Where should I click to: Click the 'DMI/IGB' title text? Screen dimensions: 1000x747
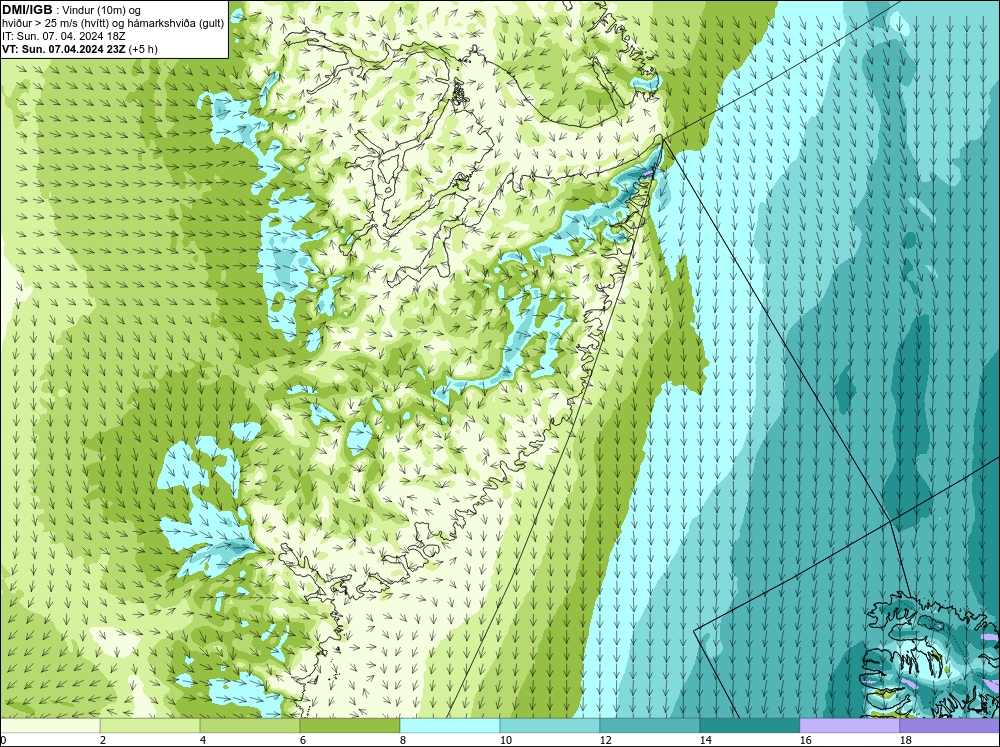click(27, 10)
